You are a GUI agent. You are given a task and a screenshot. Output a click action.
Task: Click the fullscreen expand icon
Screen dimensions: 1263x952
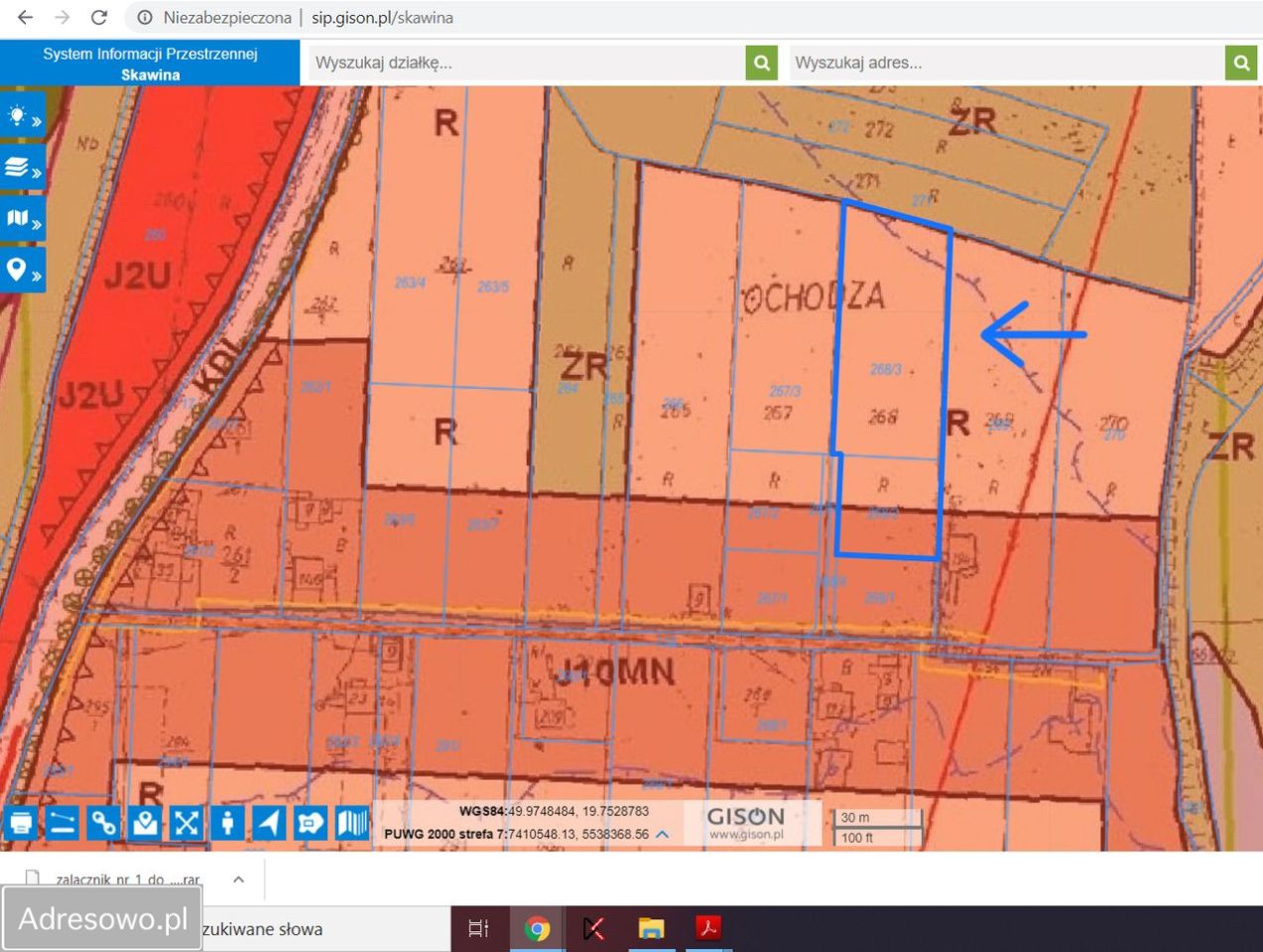pos(187,822)
